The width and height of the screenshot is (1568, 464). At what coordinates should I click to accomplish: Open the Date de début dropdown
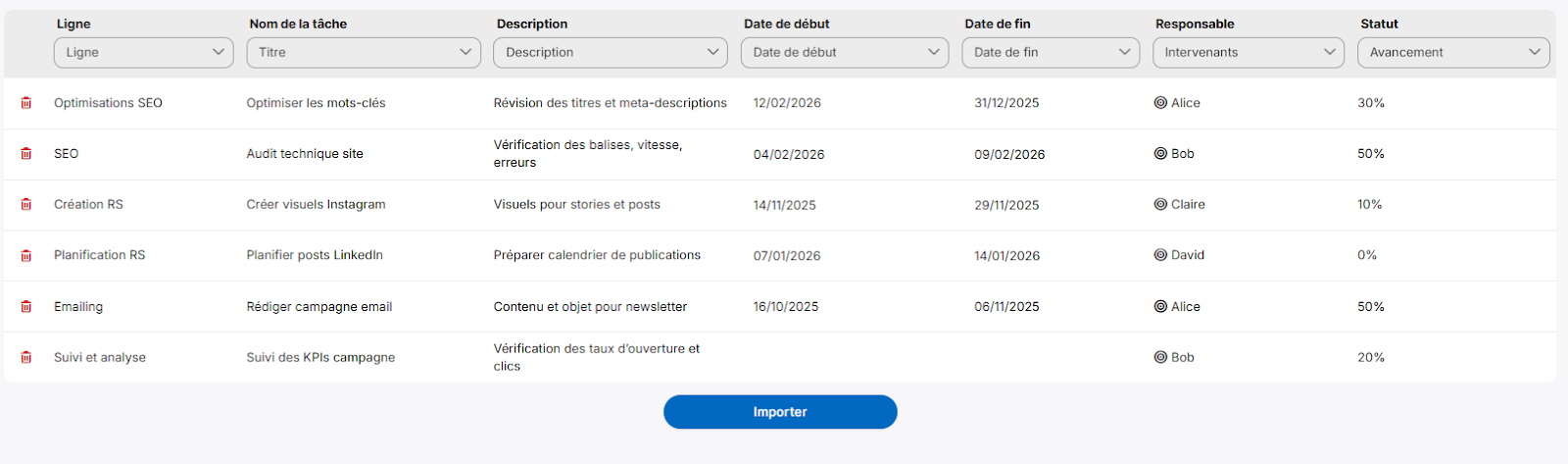(x=845, y=53)
